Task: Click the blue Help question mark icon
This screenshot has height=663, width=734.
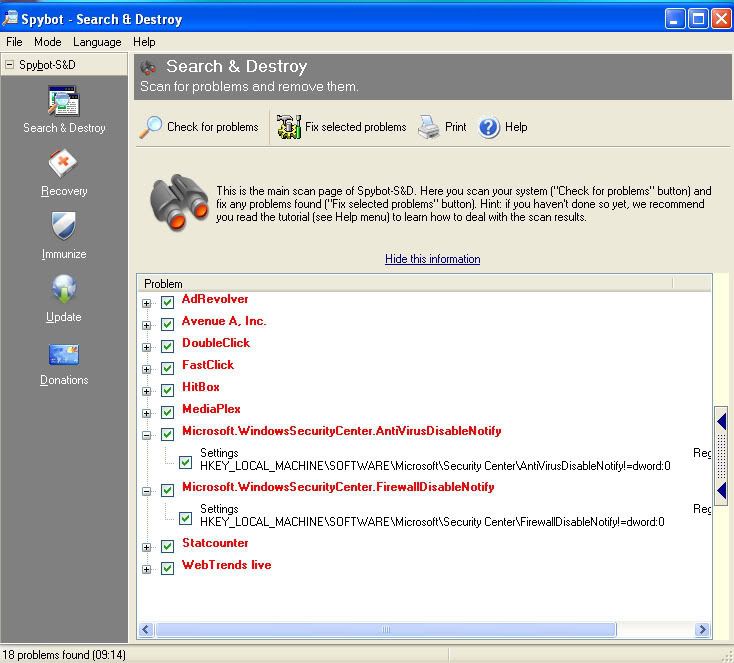Action: (x=489, y=127)
